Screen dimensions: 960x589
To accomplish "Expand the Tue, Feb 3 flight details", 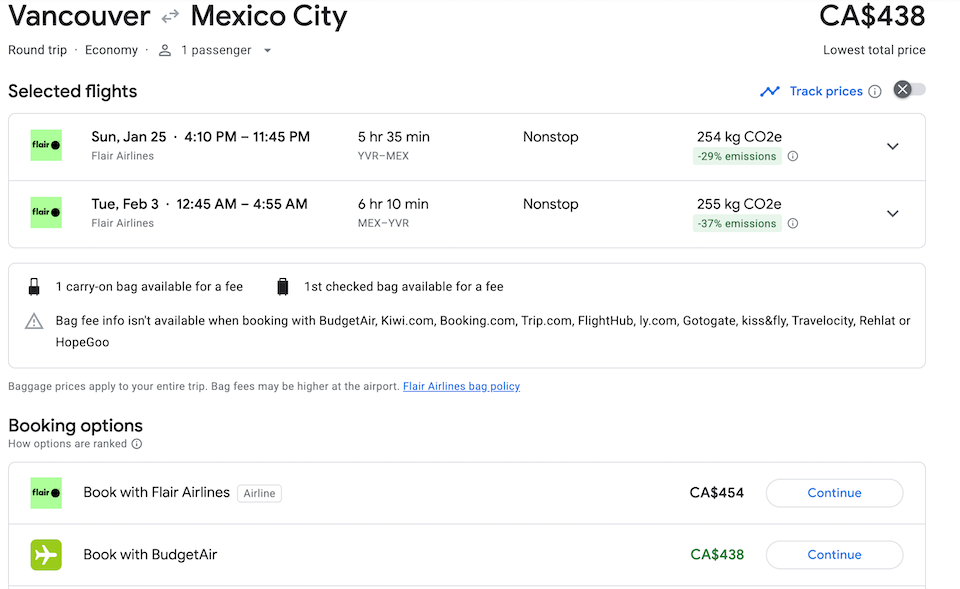I will pyautogui.click(x=893, y=213).
